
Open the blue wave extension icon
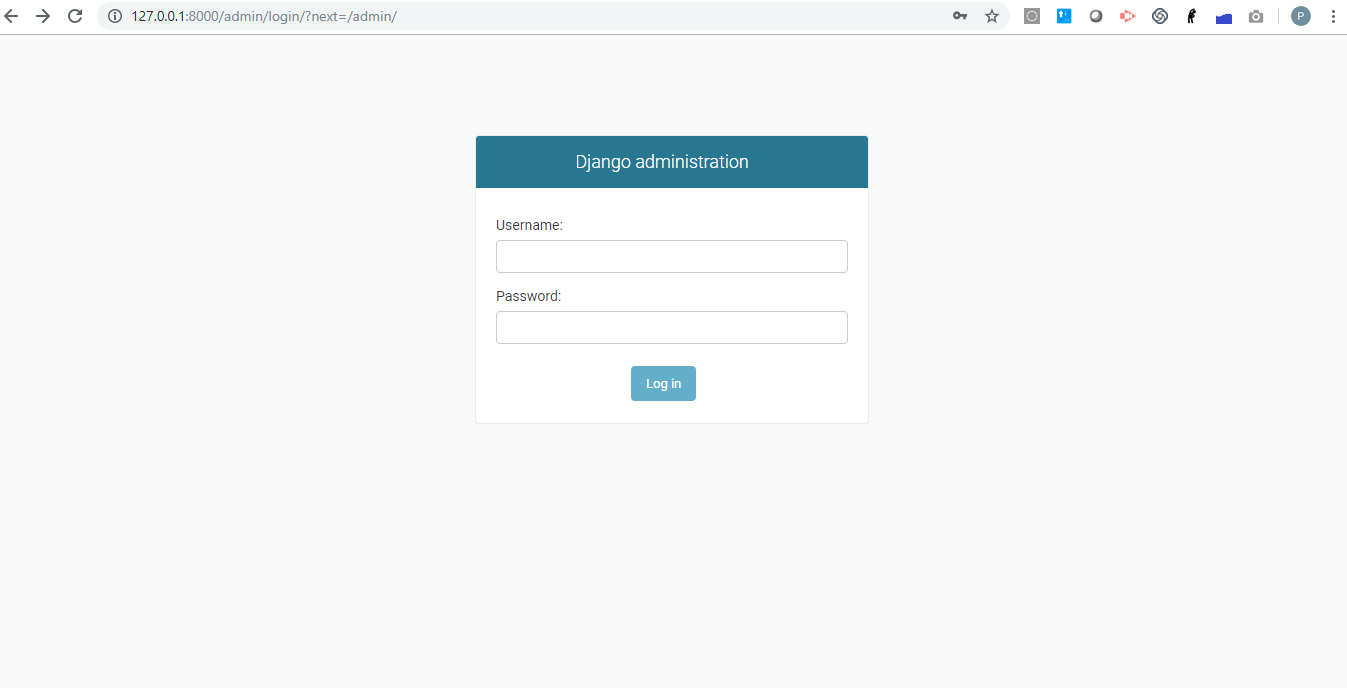(x=1224, y=17)
